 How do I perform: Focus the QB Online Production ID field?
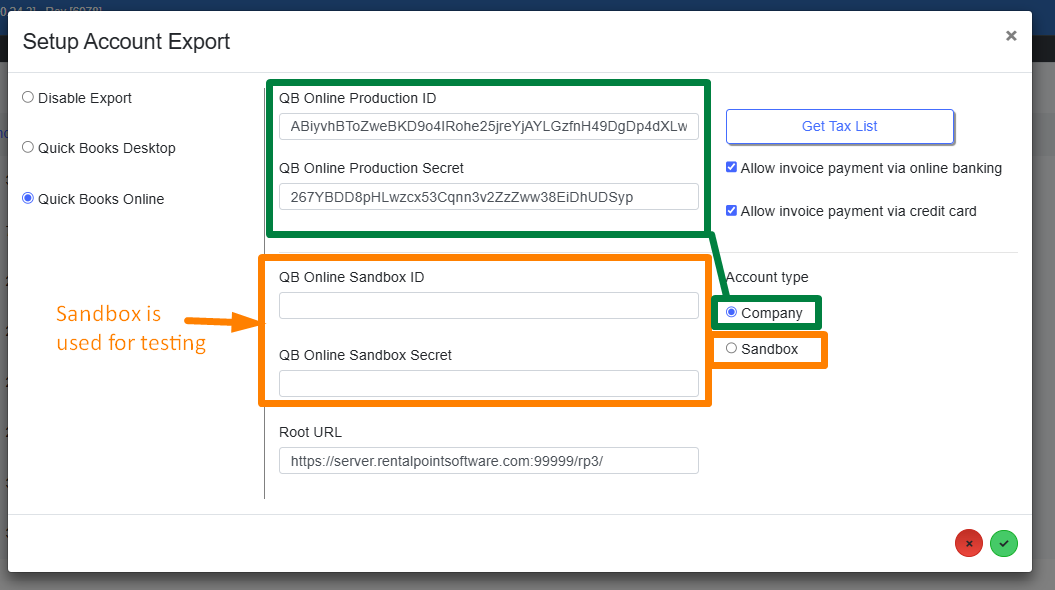coord(488,126)
